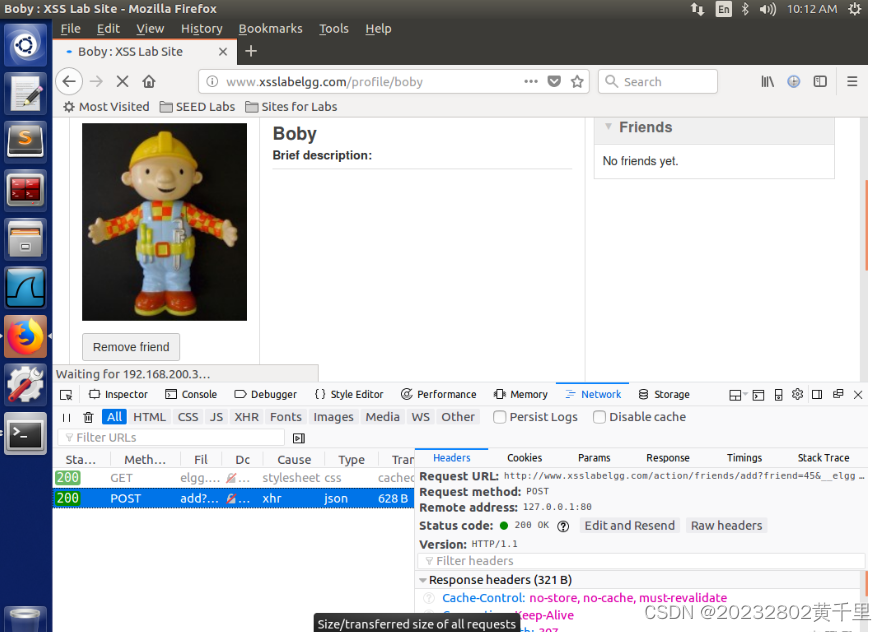Screen dimensions: 887x632
Task: Toggle the sidebars icon in Firefox toolbar
Action: [820, 81]
